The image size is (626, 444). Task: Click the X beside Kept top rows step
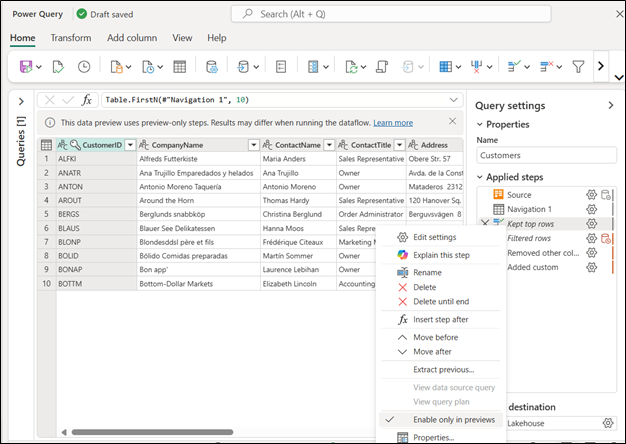click(485, 224)
